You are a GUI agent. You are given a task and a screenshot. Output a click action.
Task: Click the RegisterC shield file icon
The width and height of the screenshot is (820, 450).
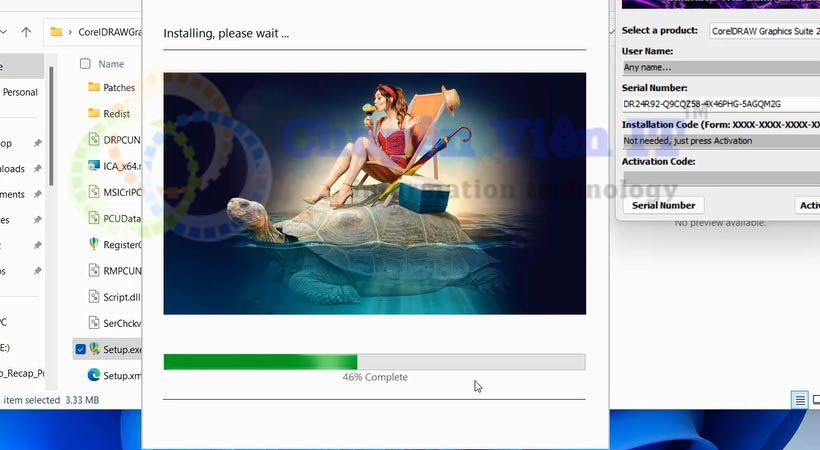94,244
